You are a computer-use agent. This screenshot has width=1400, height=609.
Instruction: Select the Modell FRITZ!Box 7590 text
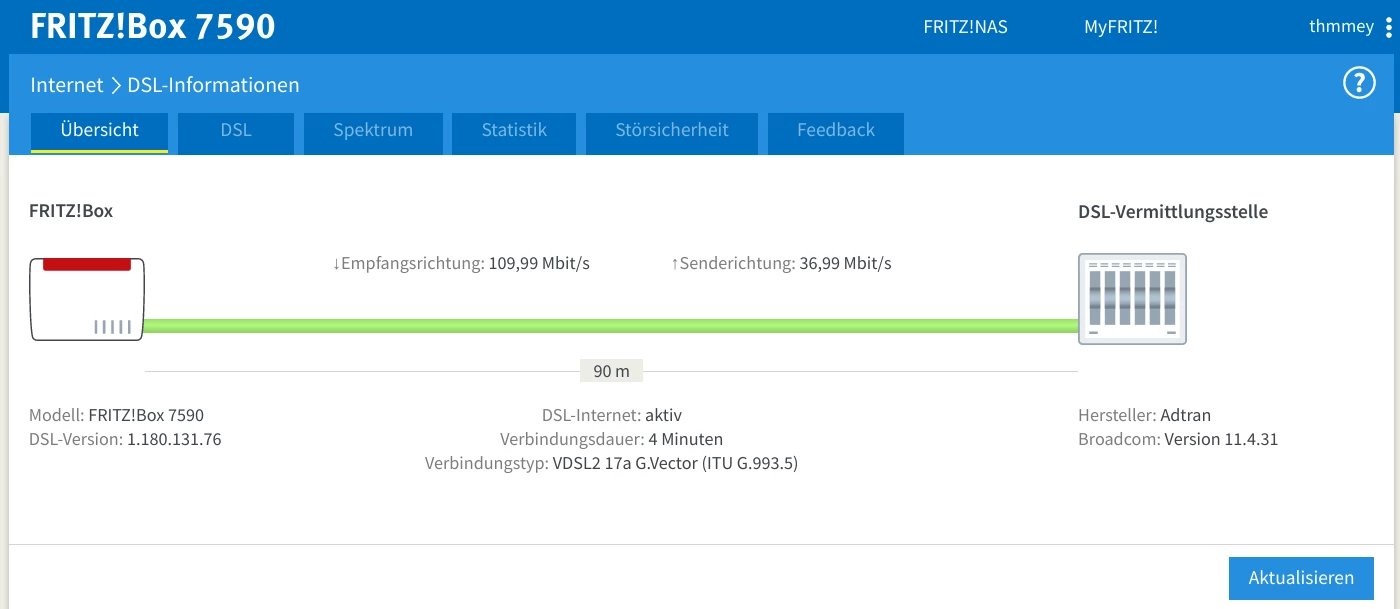pos(116,415)
